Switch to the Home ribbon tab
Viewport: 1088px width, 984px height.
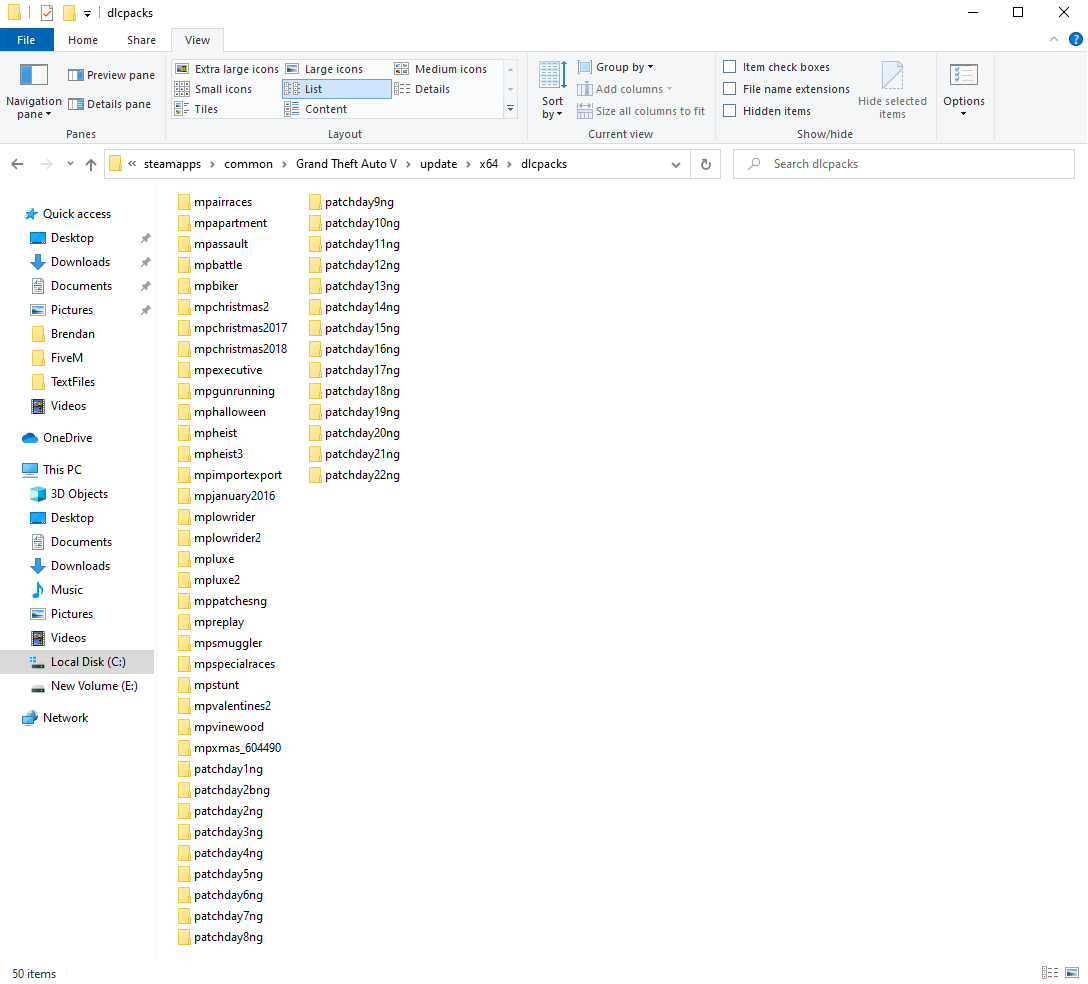[83, 40]
